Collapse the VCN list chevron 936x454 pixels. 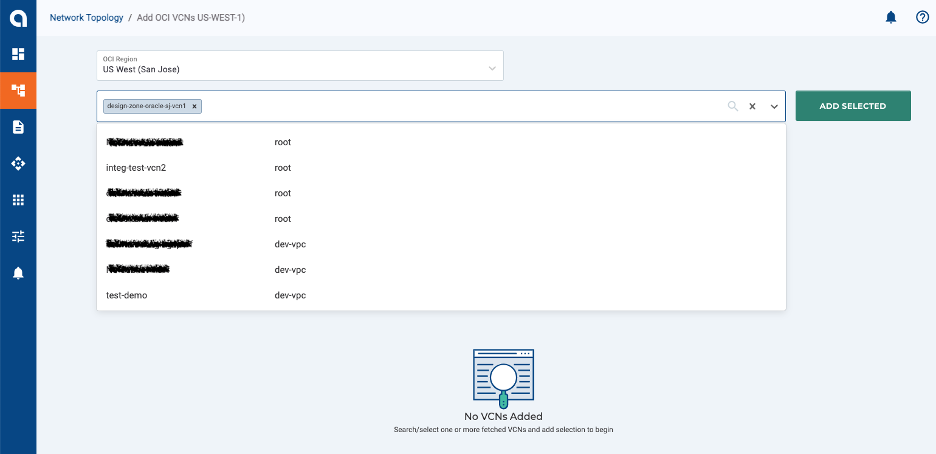coord(774,106)
